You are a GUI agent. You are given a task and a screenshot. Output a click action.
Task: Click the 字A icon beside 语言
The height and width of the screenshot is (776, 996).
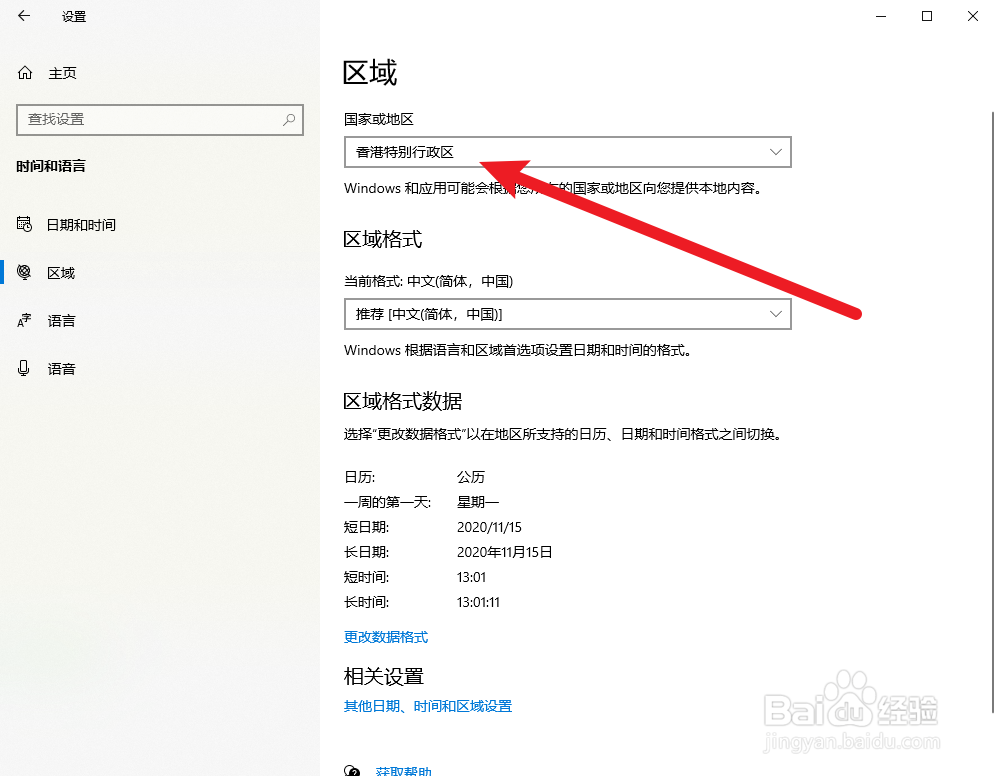coord(24,320)
